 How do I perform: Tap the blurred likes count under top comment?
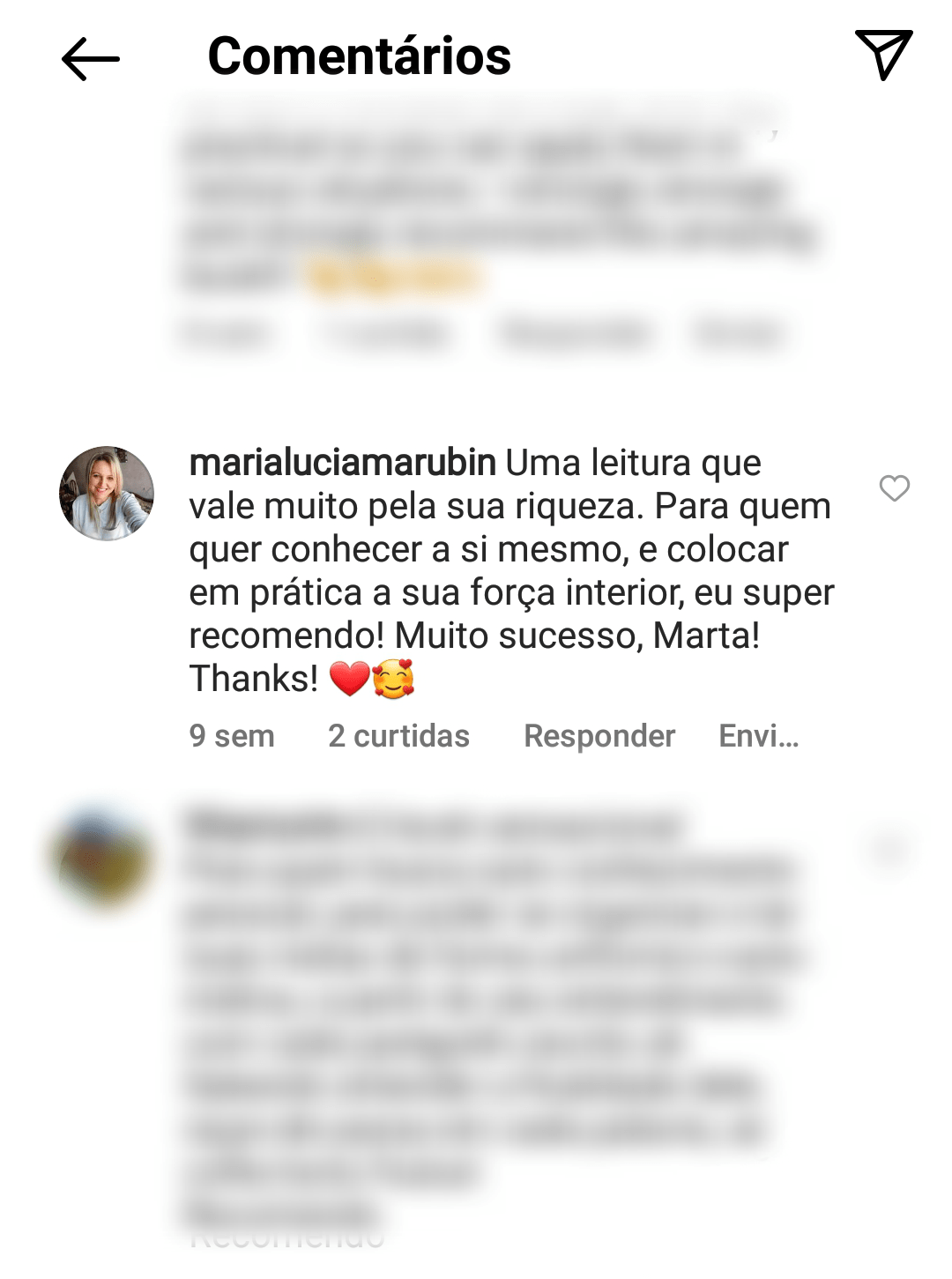pyautogui.click(x=385, y=334)
